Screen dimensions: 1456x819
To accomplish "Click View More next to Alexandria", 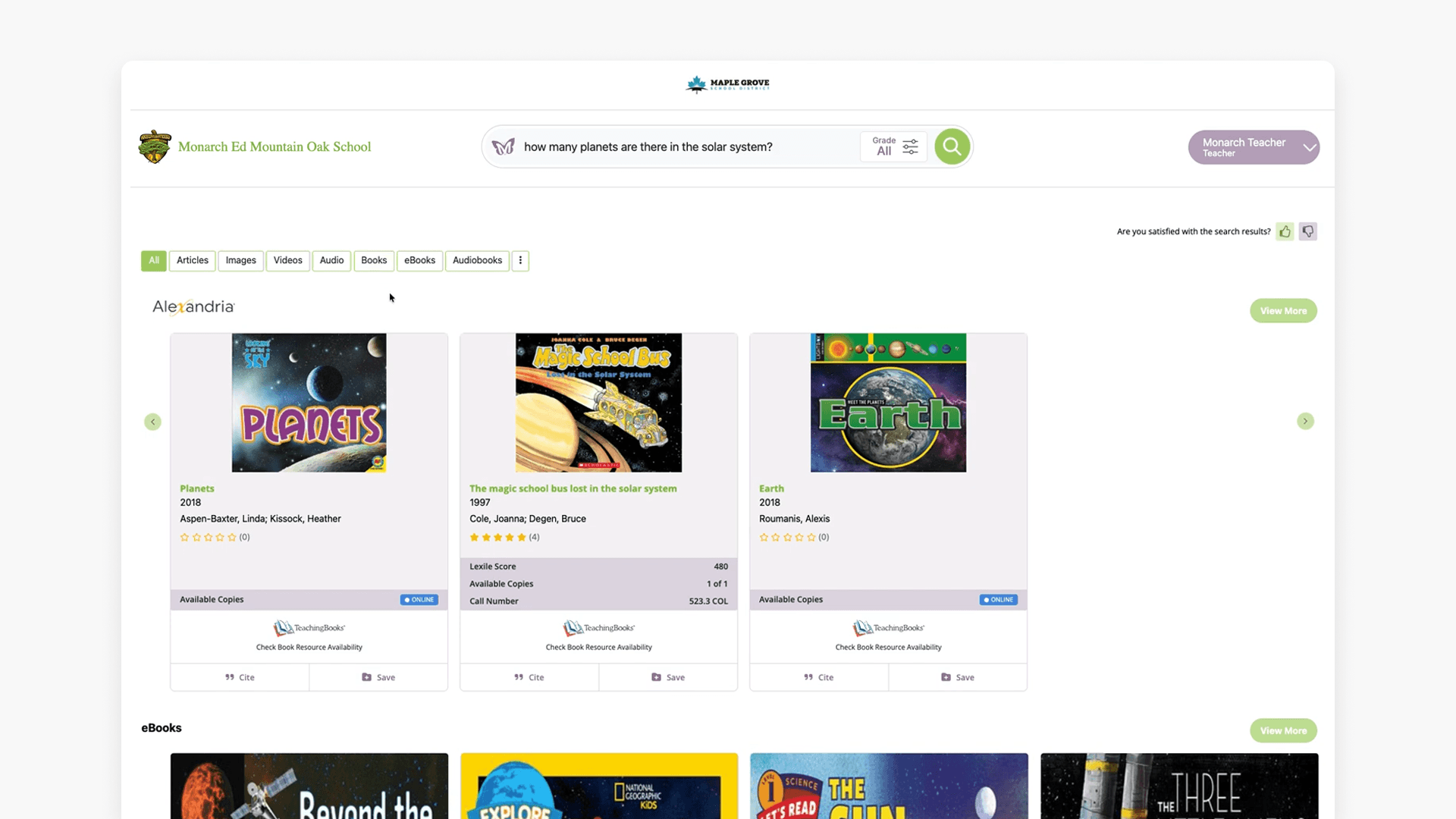I will (x=1283, y=310).
